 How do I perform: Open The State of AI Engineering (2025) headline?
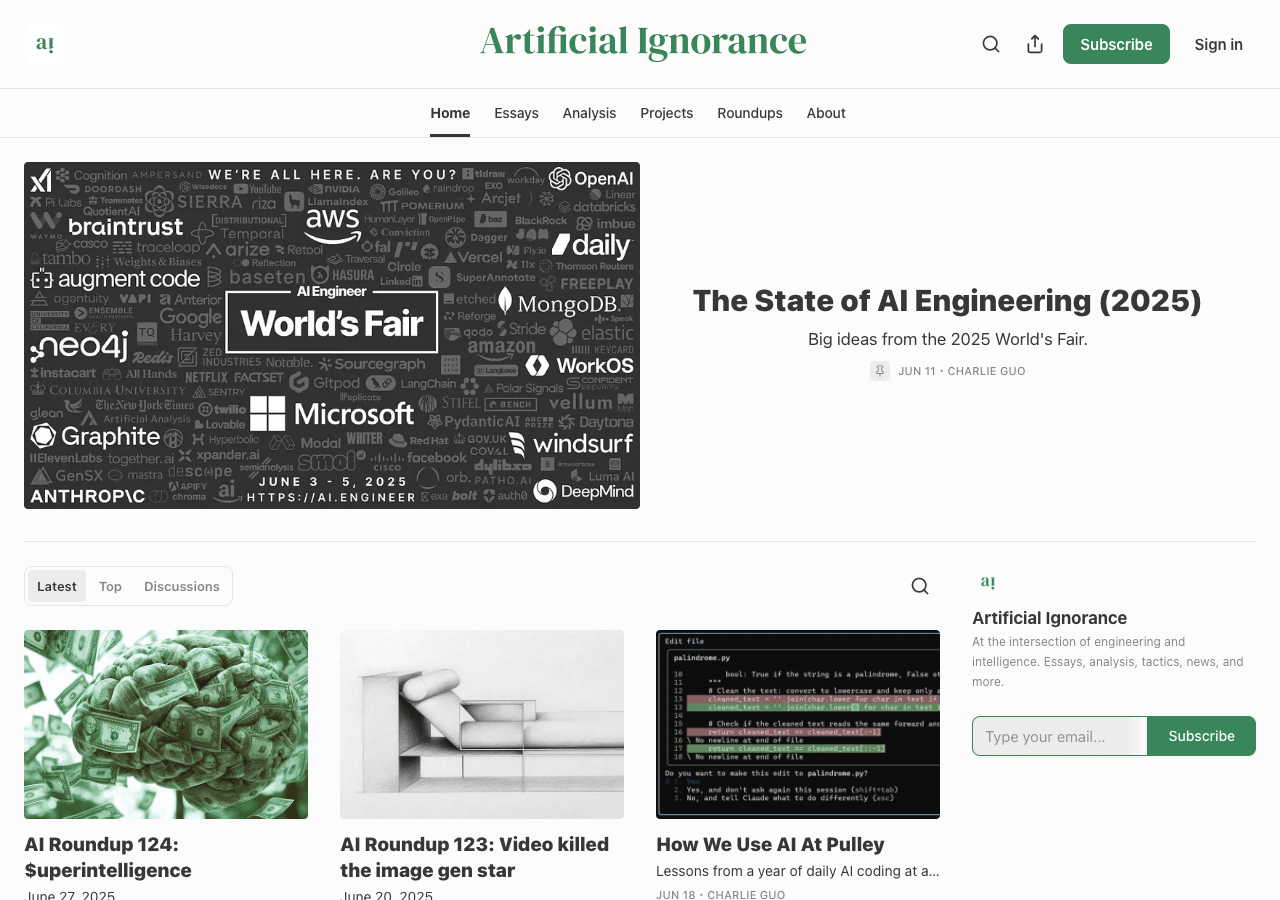click(947, 300)
